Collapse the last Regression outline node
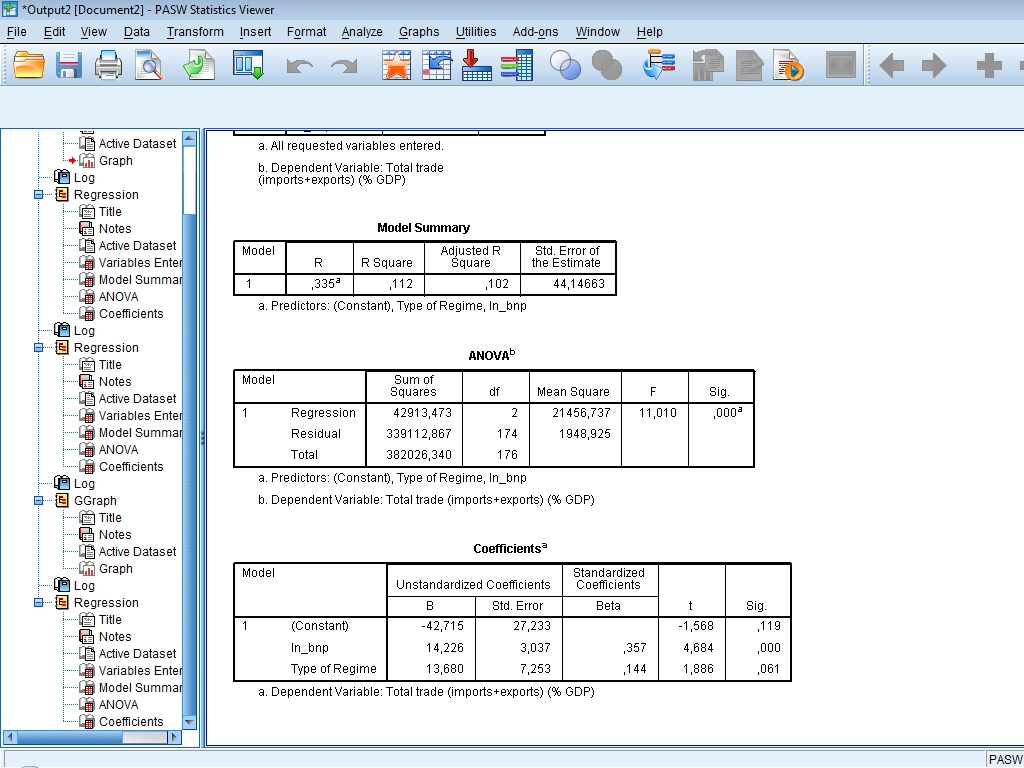This screenshot has height=768, width=1024. pos(39,603)
